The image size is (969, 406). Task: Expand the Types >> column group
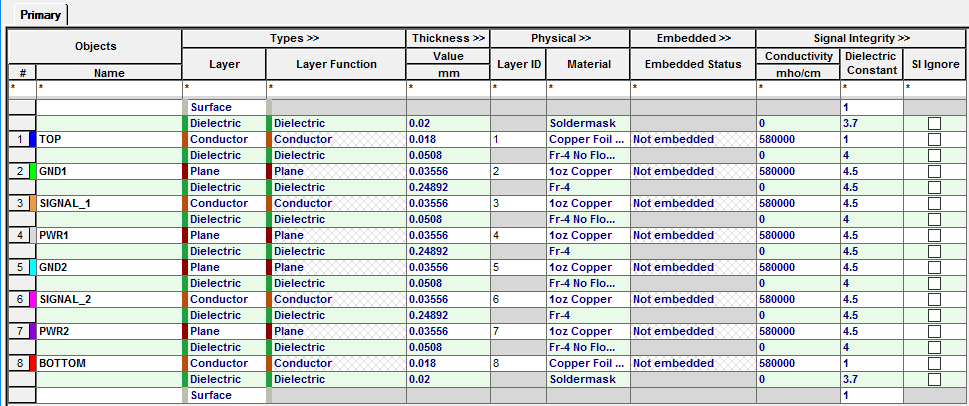point(294,38)
